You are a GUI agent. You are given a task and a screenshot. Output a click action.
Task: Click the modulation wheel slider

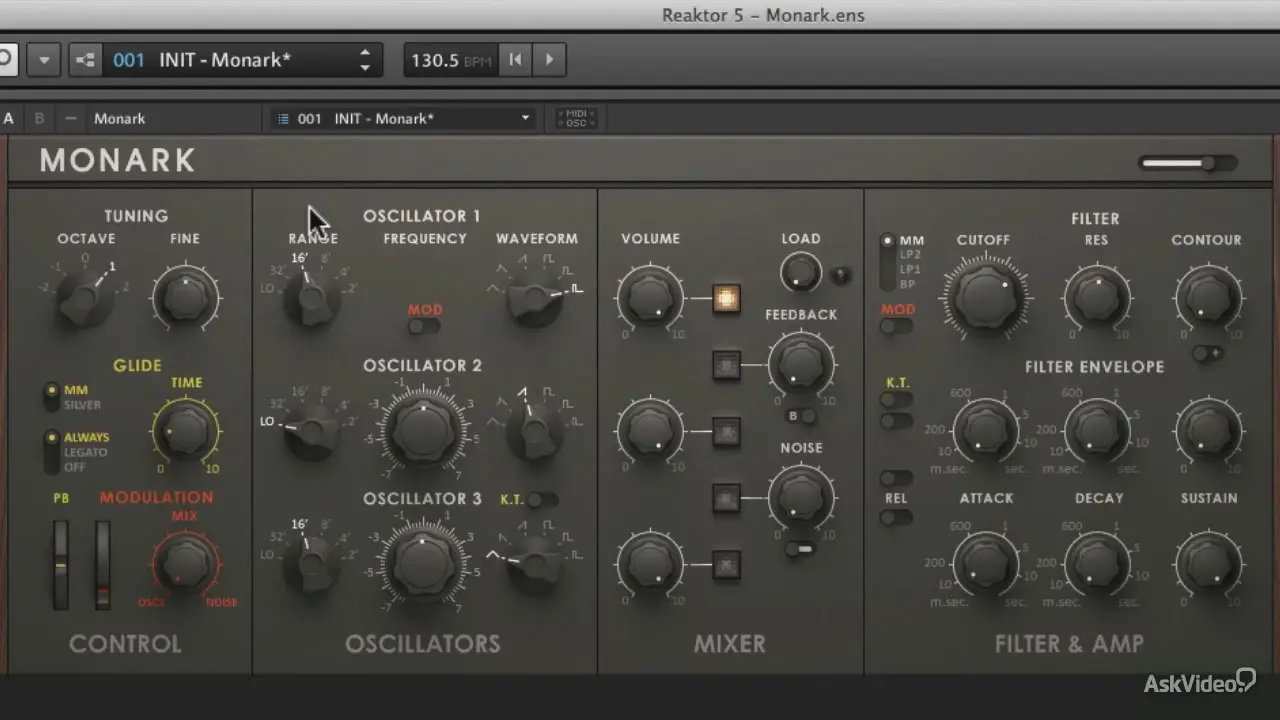tap(103, 565)
